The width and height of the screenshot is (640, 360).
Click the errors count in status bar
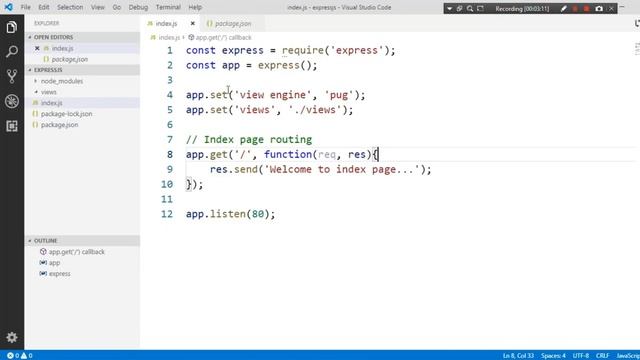click(x=13, y=356)
